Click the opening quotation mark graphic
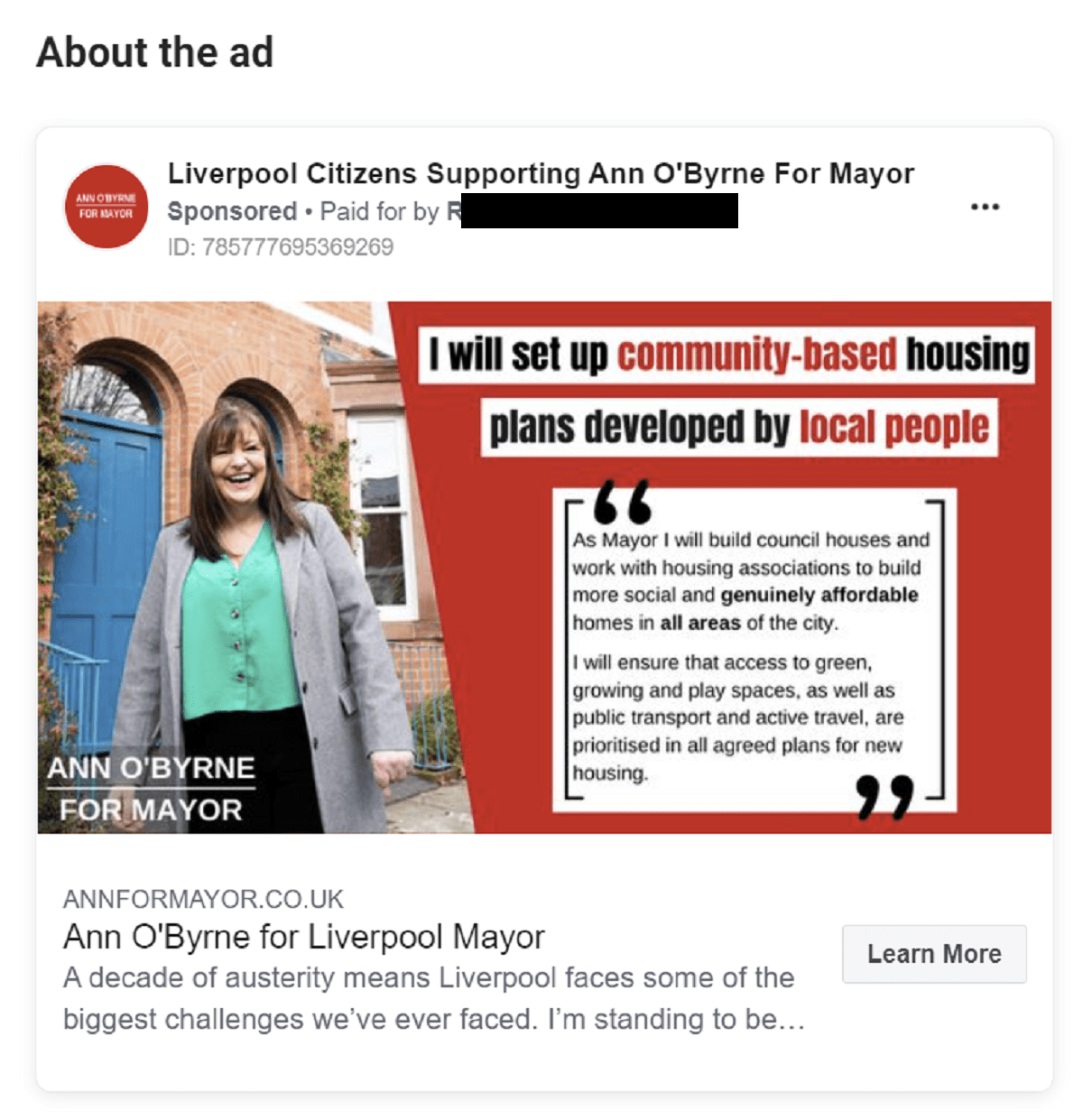 pos(623,502)
